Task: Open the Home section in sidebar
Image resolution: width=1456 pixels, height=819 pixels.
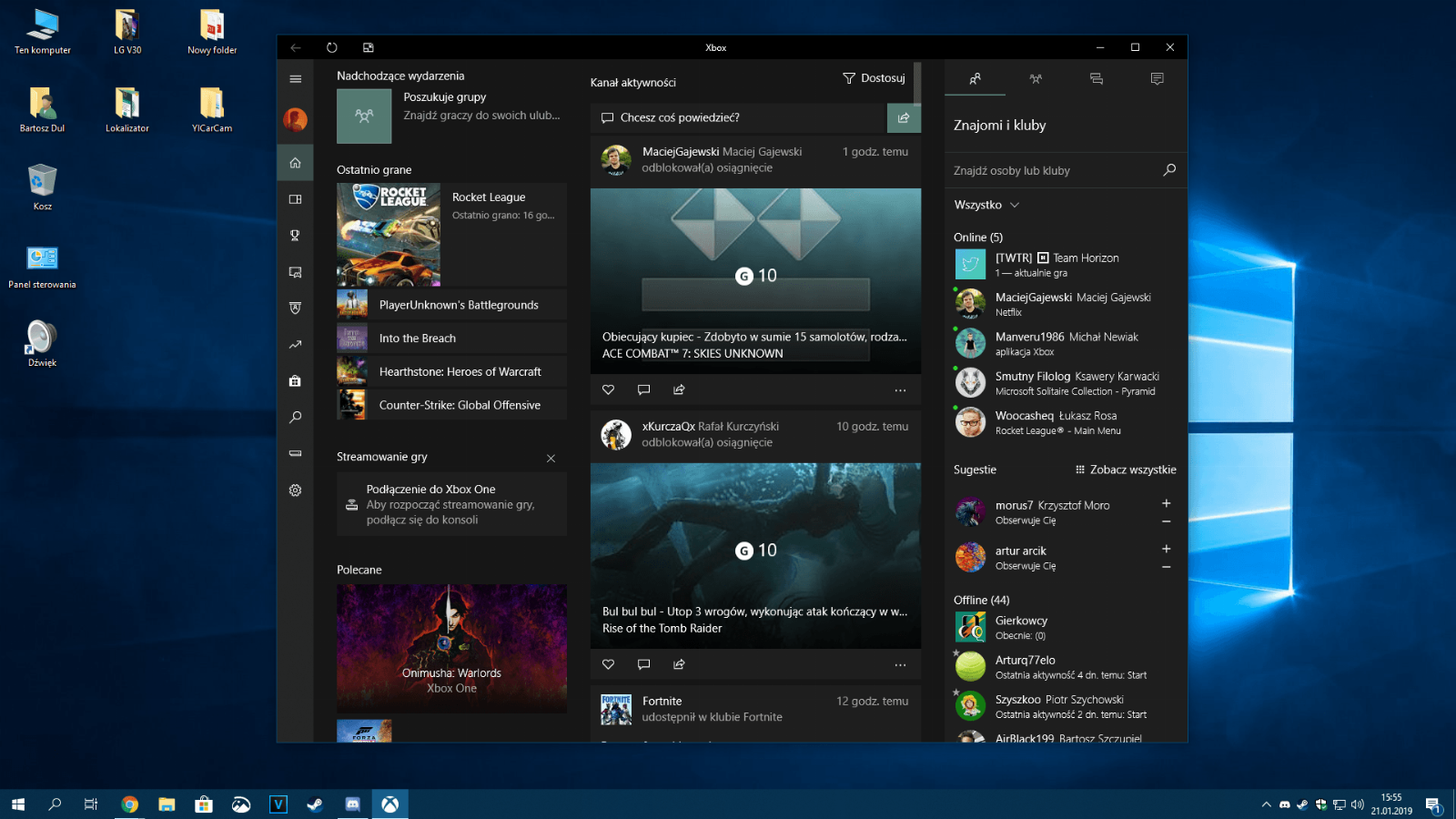Action: [295, 163]
